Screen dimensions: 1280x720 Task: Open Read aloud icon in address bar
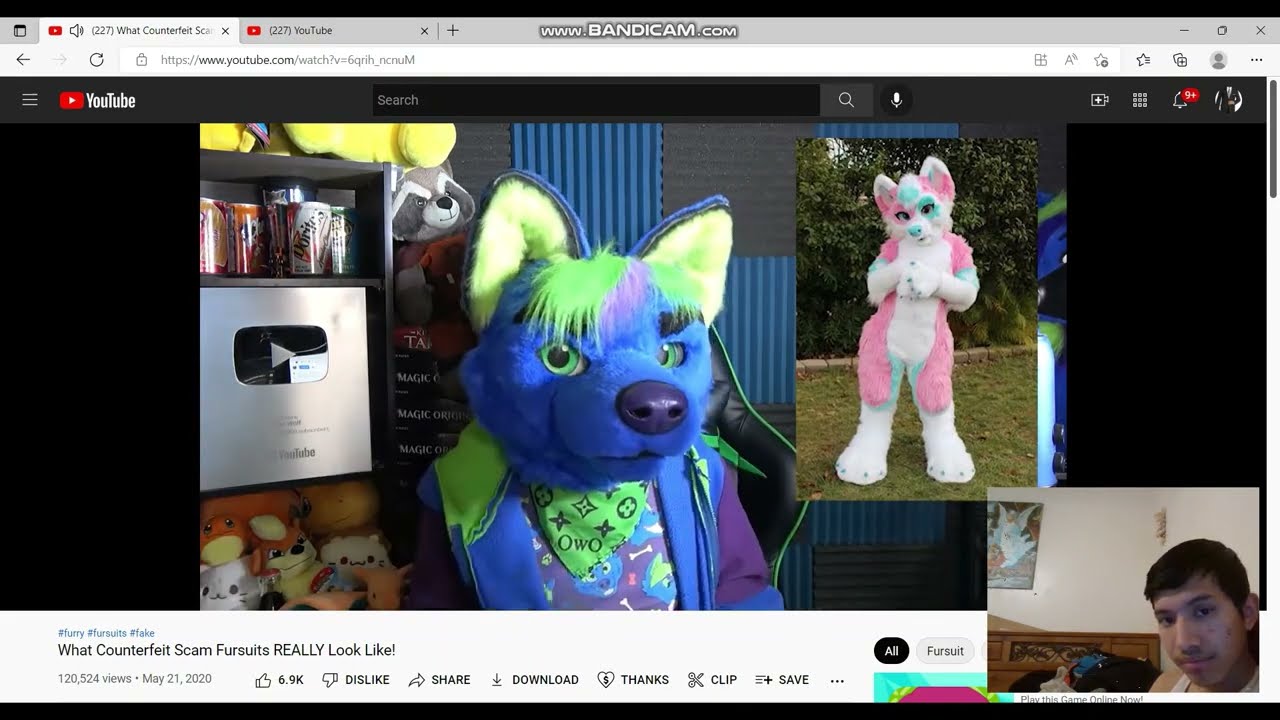click(x=1071, y=60)
